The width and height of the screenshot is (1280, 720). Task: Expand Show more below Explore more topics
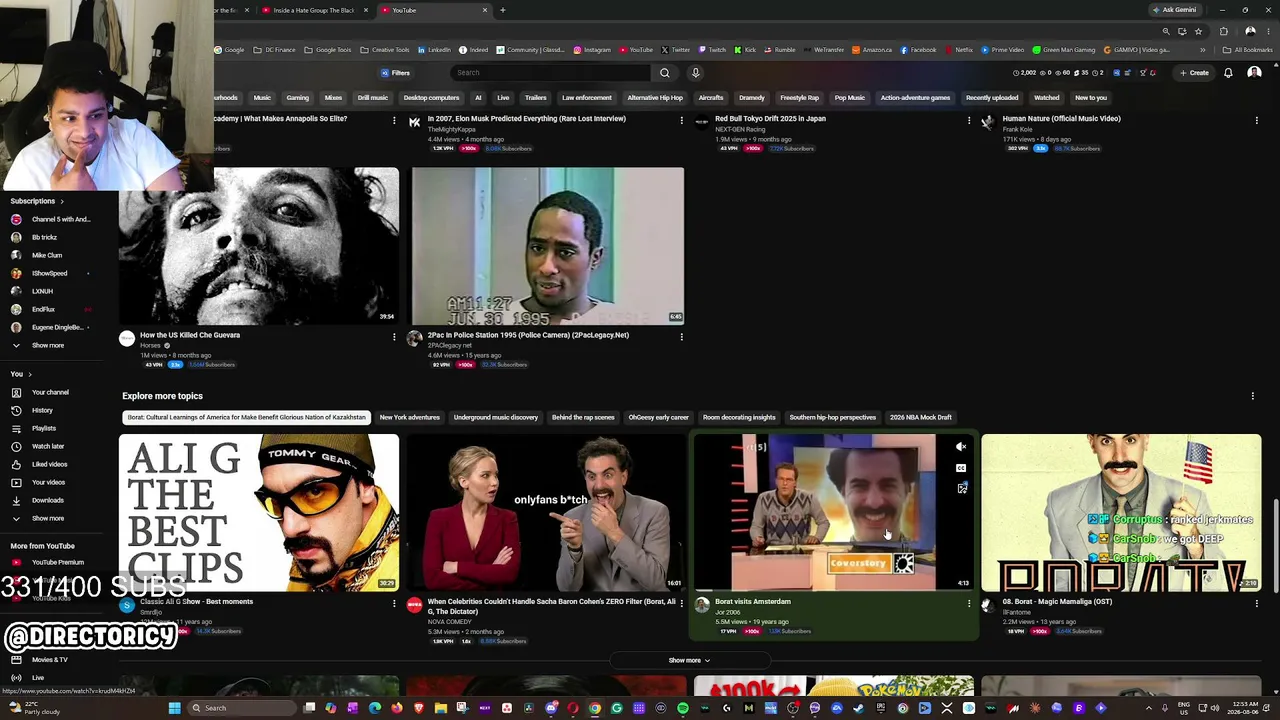pyautogui.click(x=689, y=660)
